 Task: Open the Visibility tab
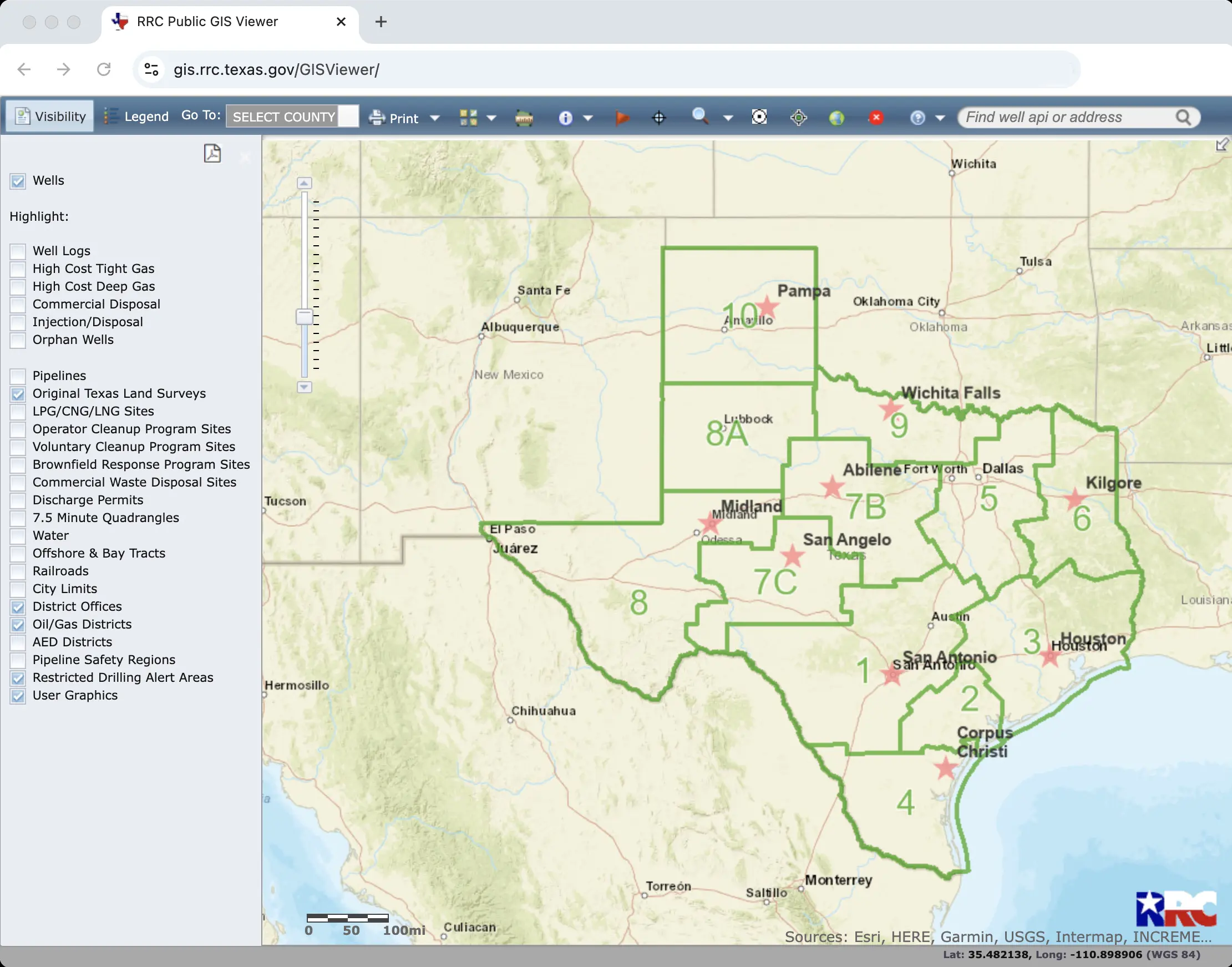pyautogui.click(x=50, y=117)
